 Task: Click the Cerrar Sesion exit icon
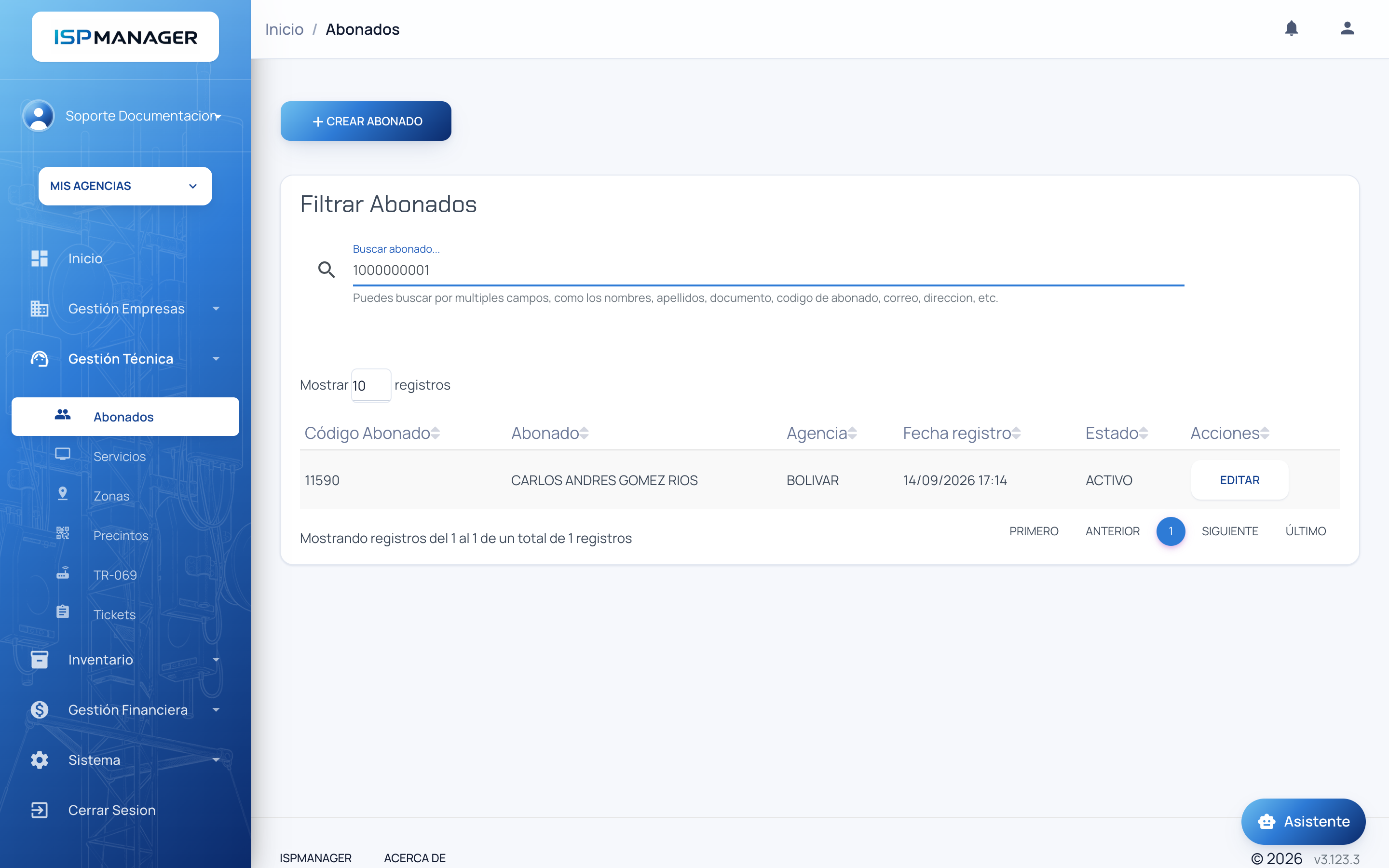39,810
